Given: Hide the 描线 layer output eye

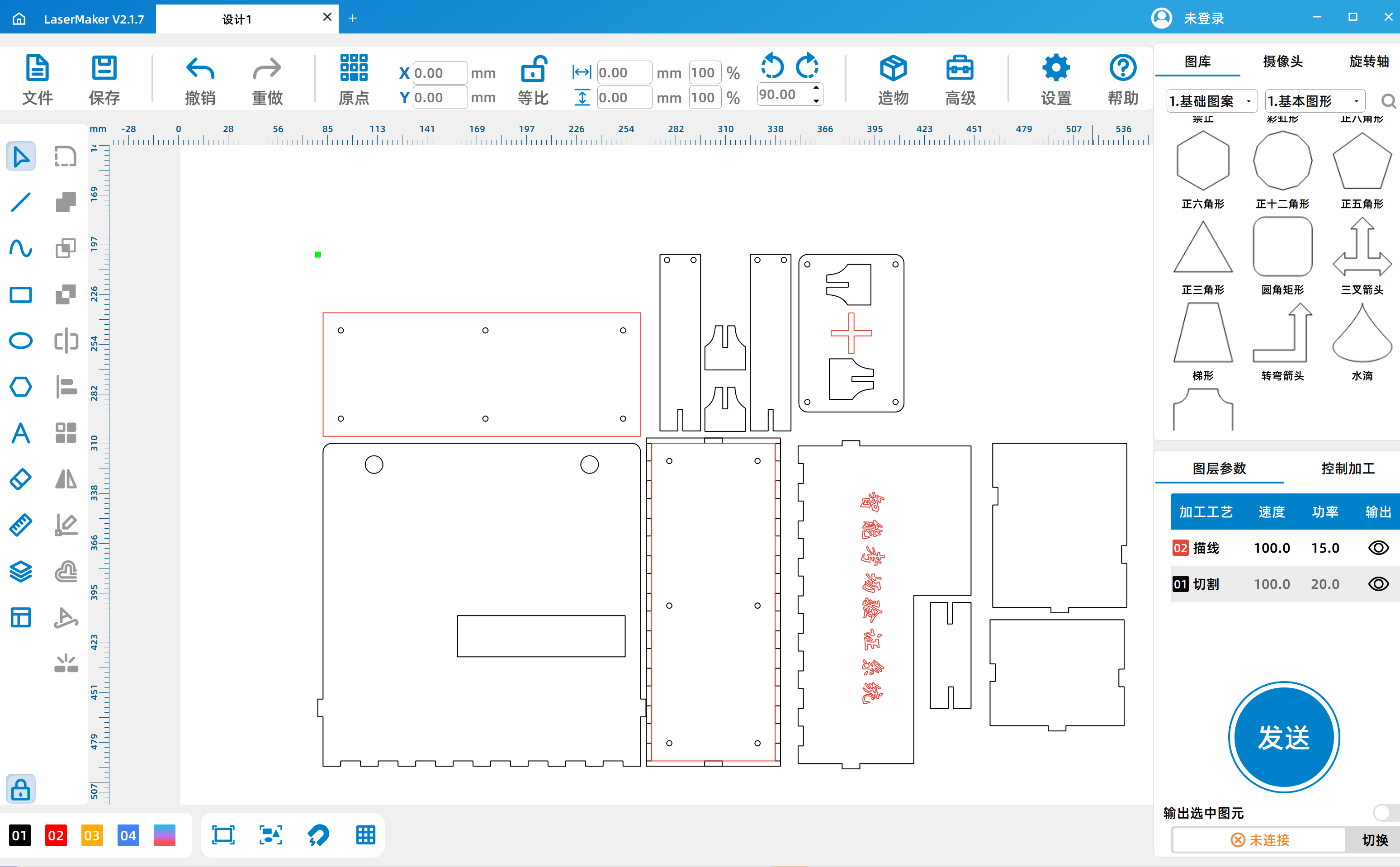Looking at the screenshot, I should pyautogui.click(x=1378, y=548).
